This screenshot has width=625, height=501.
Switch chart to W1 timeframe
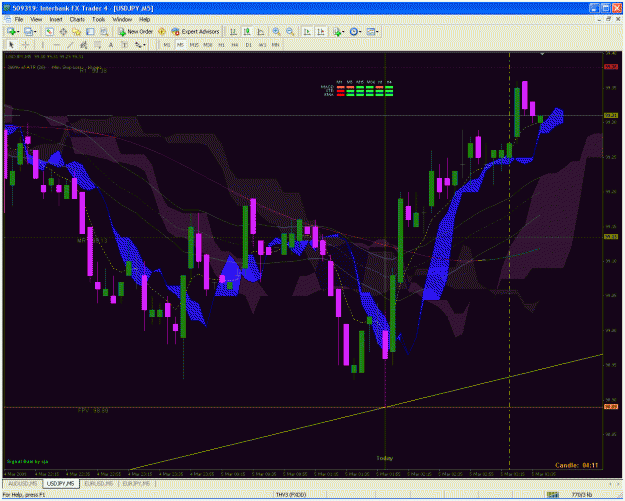[262, 45]
